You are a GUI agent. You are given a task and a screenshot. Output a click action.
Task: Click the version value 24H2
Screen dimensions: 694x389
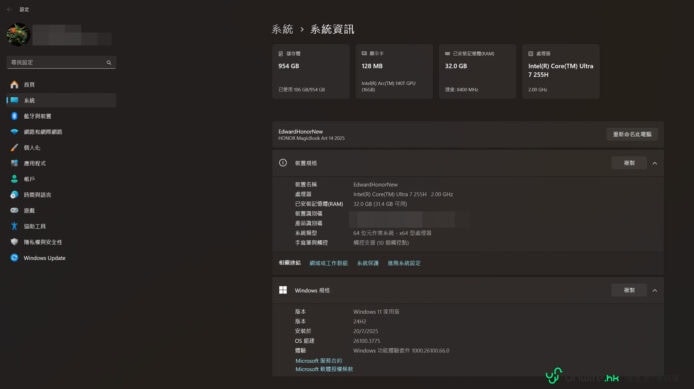point(359,321)
